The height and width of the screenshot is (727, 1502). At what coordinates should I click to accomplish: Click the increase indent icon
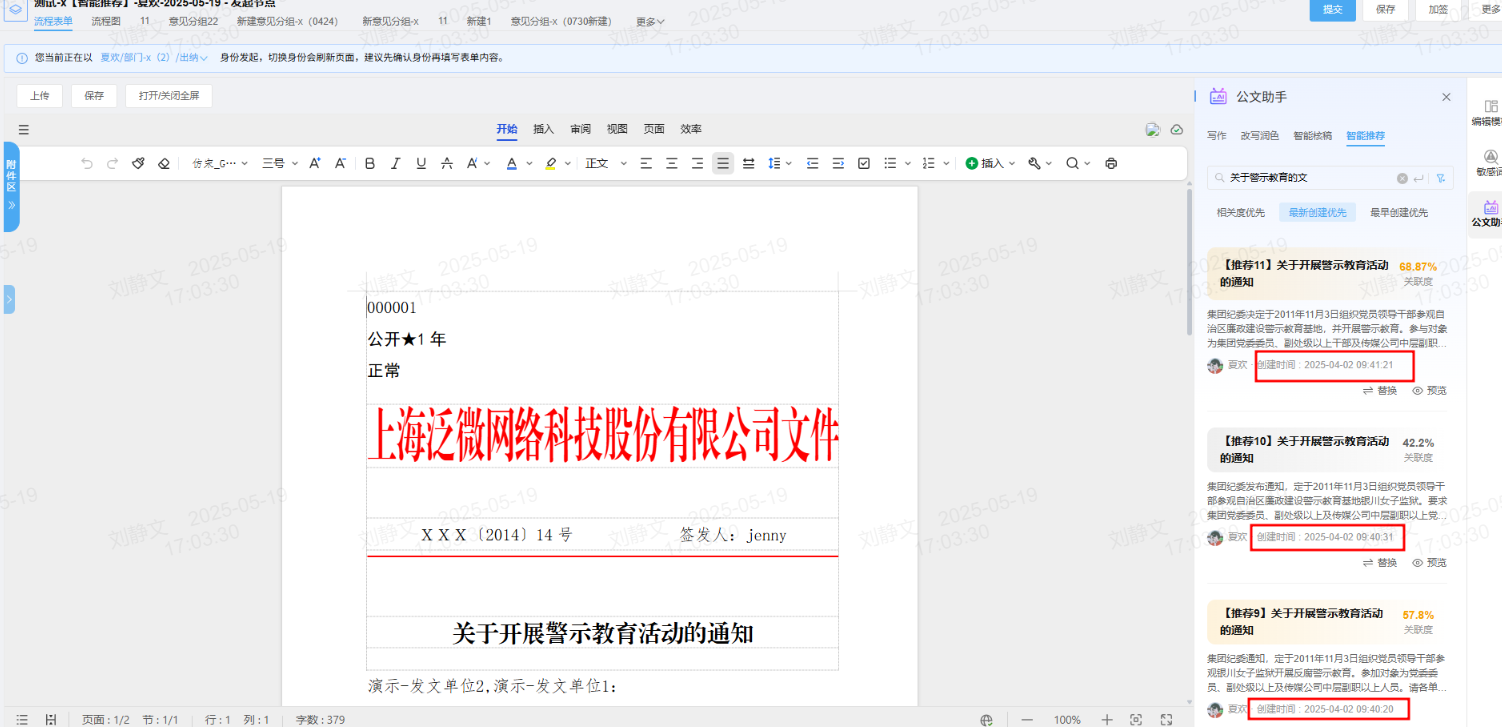(x=838, y=163)
